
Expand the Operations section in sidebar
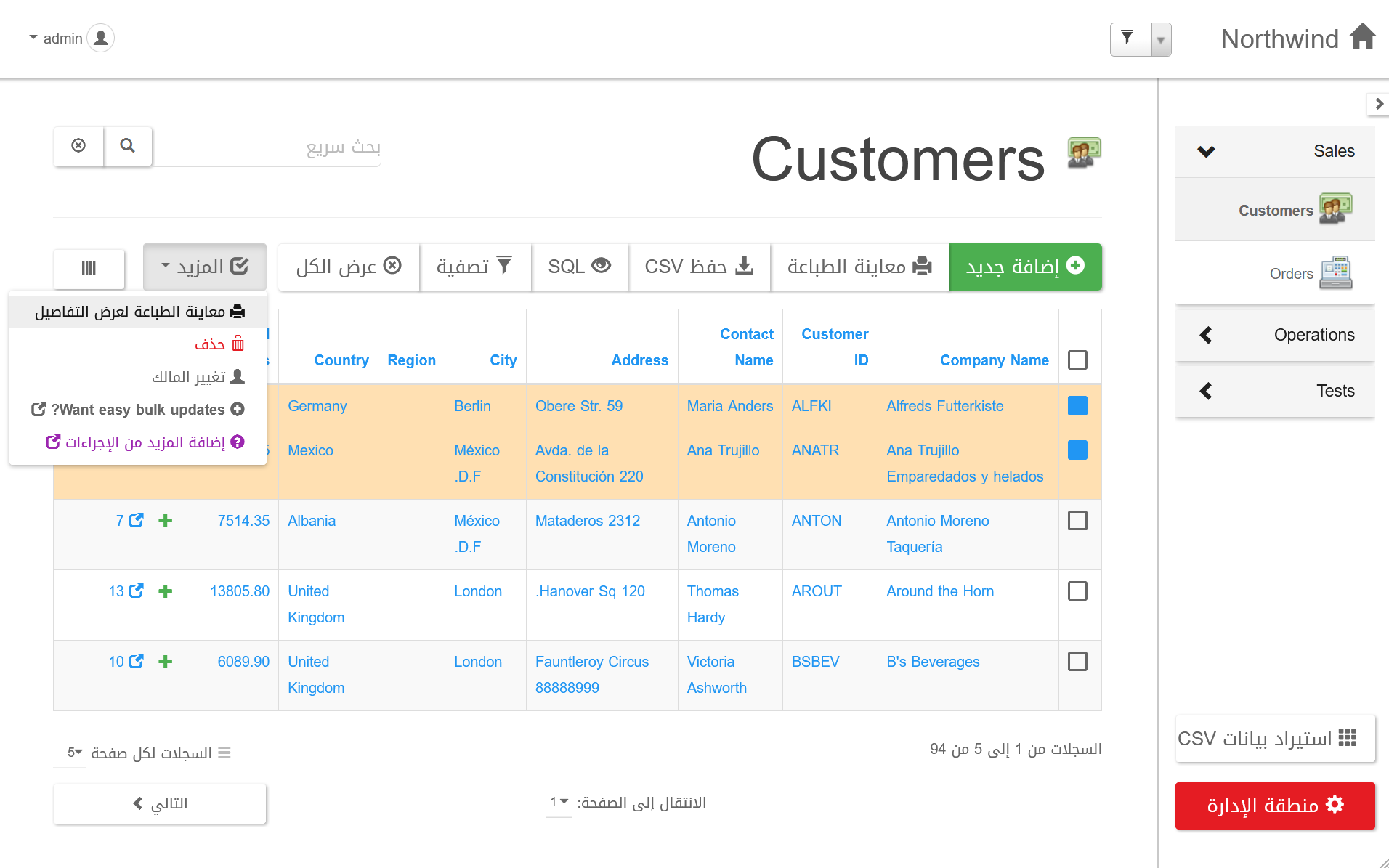(1275, 335)
